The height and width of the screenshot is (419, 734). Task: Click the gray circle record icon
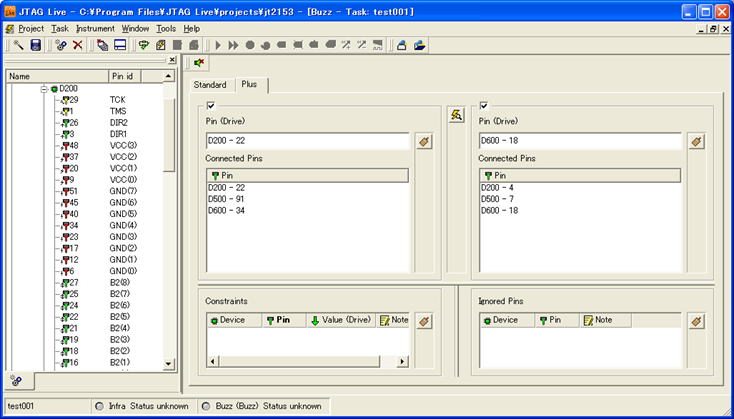[x=250, y=45]
